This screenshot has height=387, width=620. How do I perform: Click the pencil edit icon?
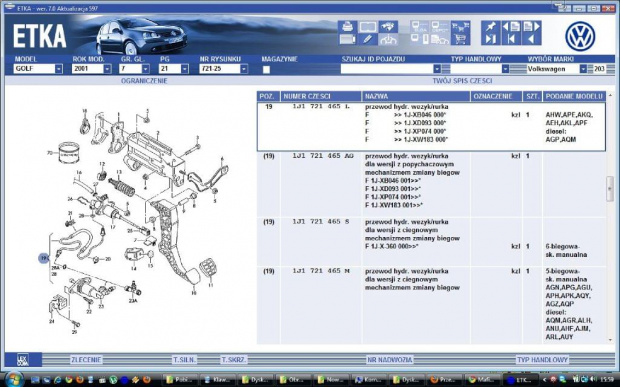tap(368, 39)
